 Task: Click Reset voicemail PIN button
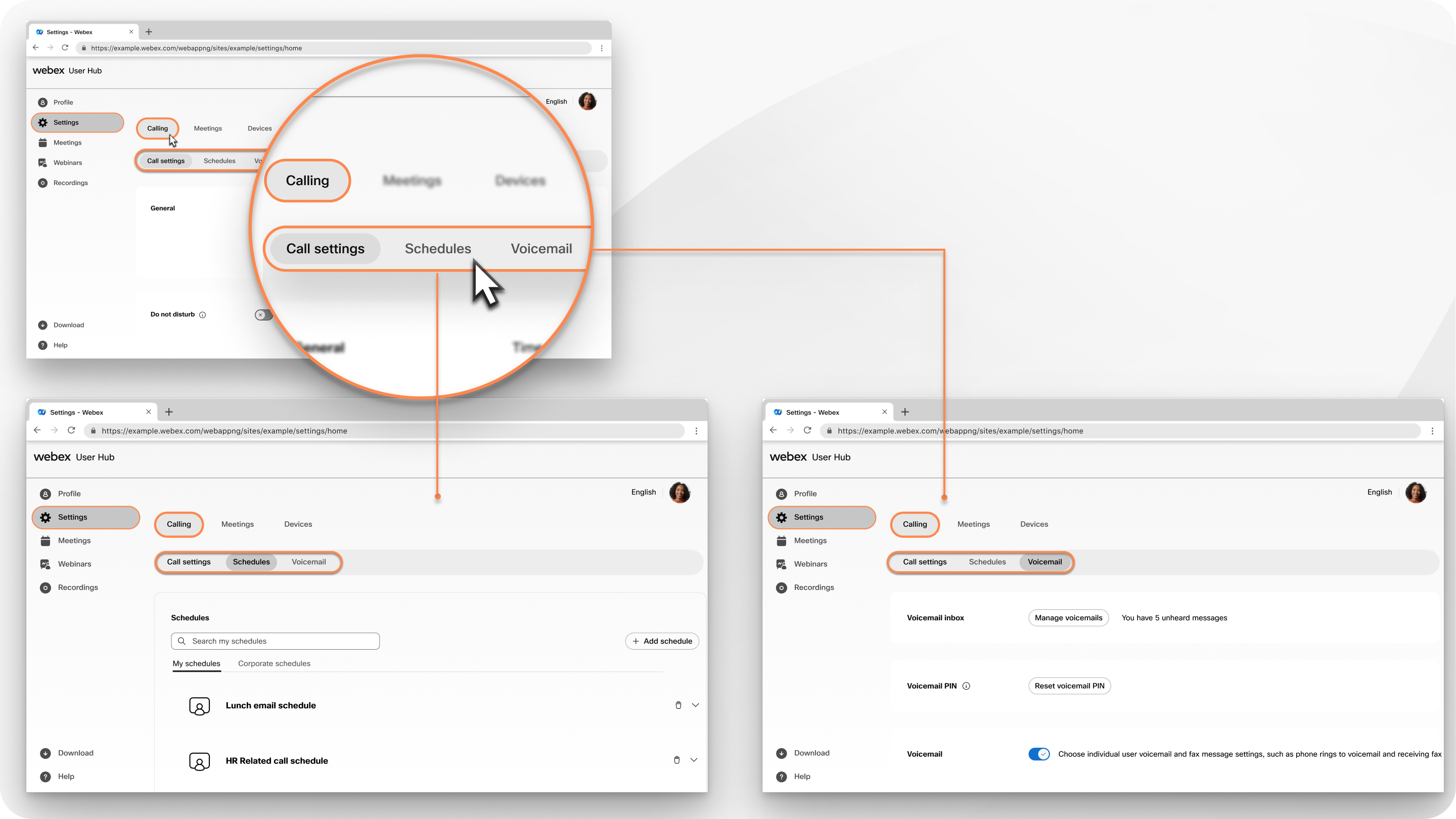coord(1069,686)
